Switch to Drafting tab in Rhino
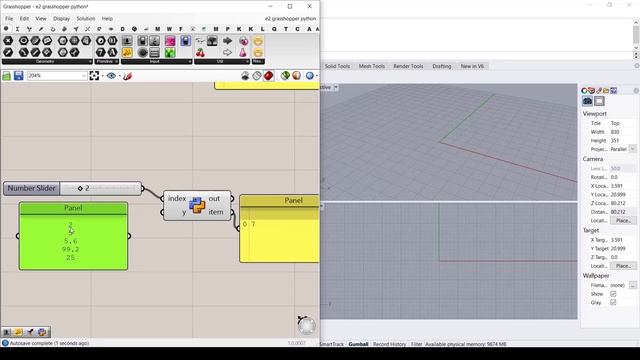This screenshot has width=640, height=360. click(442, 66)
